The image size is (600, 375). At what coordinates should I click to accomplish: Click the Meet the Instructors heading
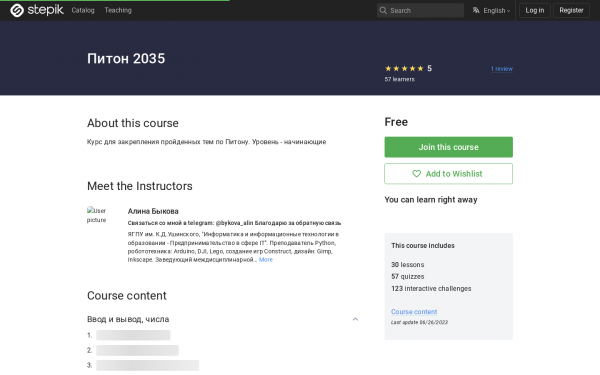140,186
